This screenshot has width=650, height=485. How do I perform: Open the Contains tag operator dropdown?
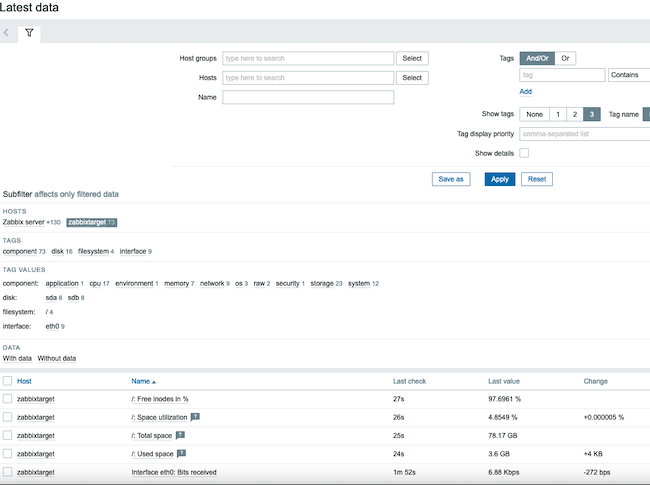pyautogui.click(x=628, y=75)
